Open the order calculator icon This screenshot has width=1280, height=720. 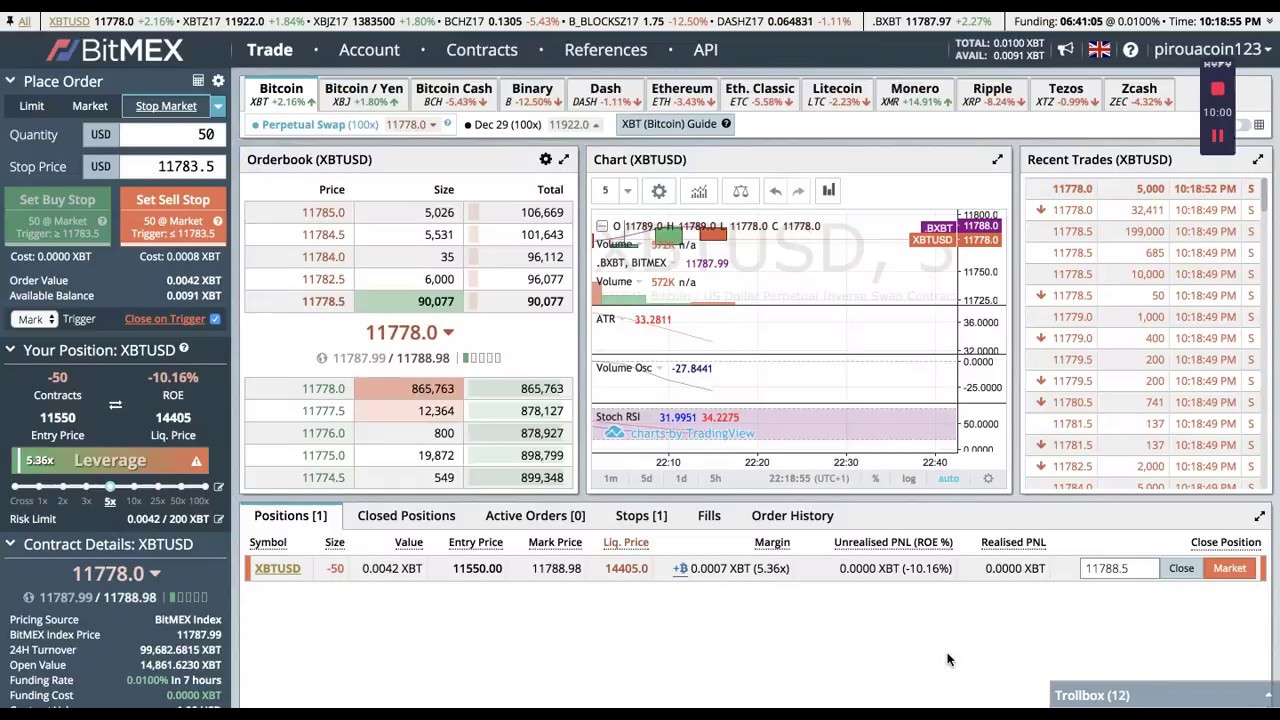[x=198, y=81]
